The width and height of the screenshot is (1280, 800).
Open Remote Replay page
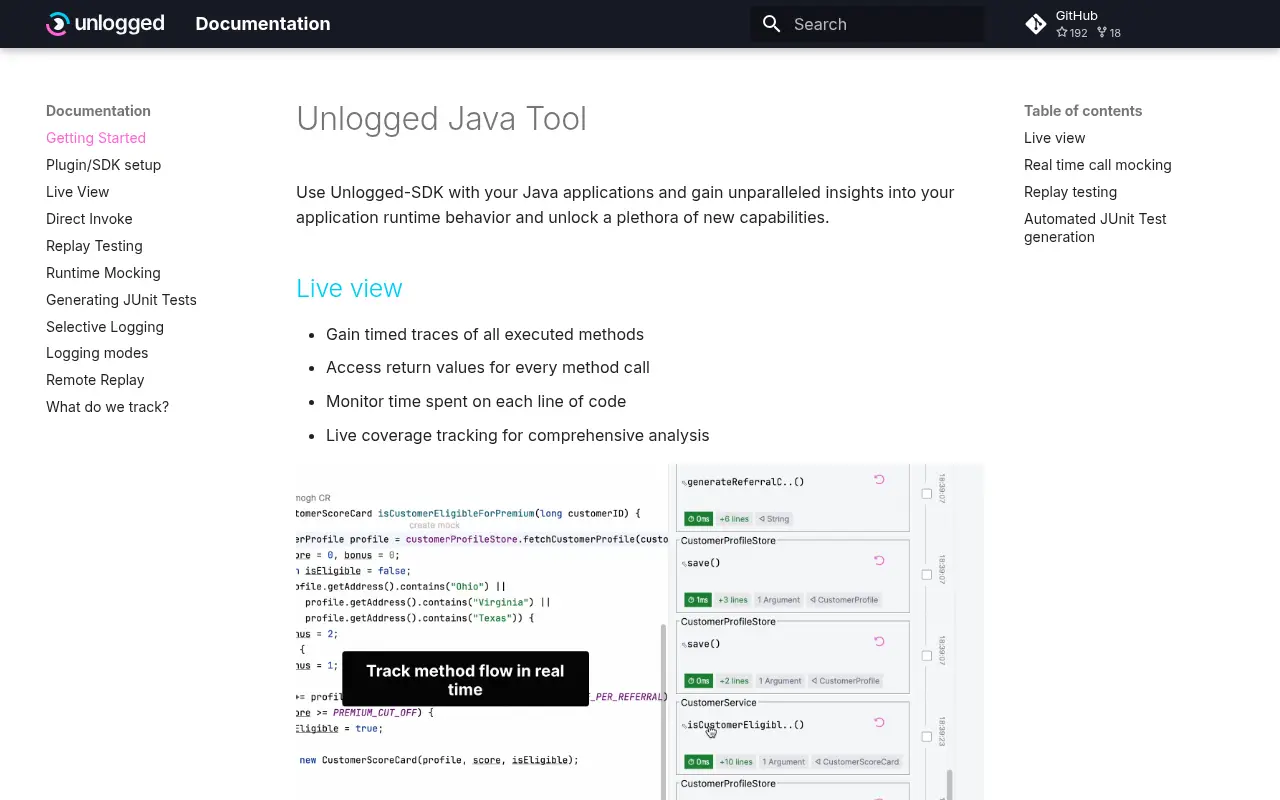pos(95,380)
